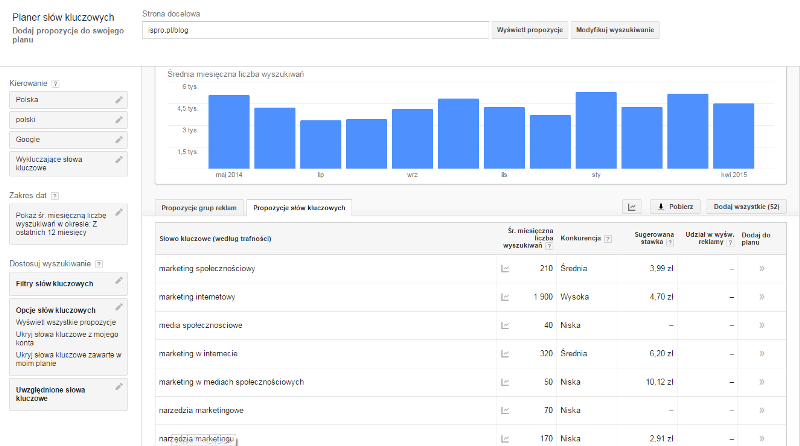The width and height of the screenshot is (800, 446).
Task: Select keyword marketing w mediach społecznościowych
Action: [231, 382]
